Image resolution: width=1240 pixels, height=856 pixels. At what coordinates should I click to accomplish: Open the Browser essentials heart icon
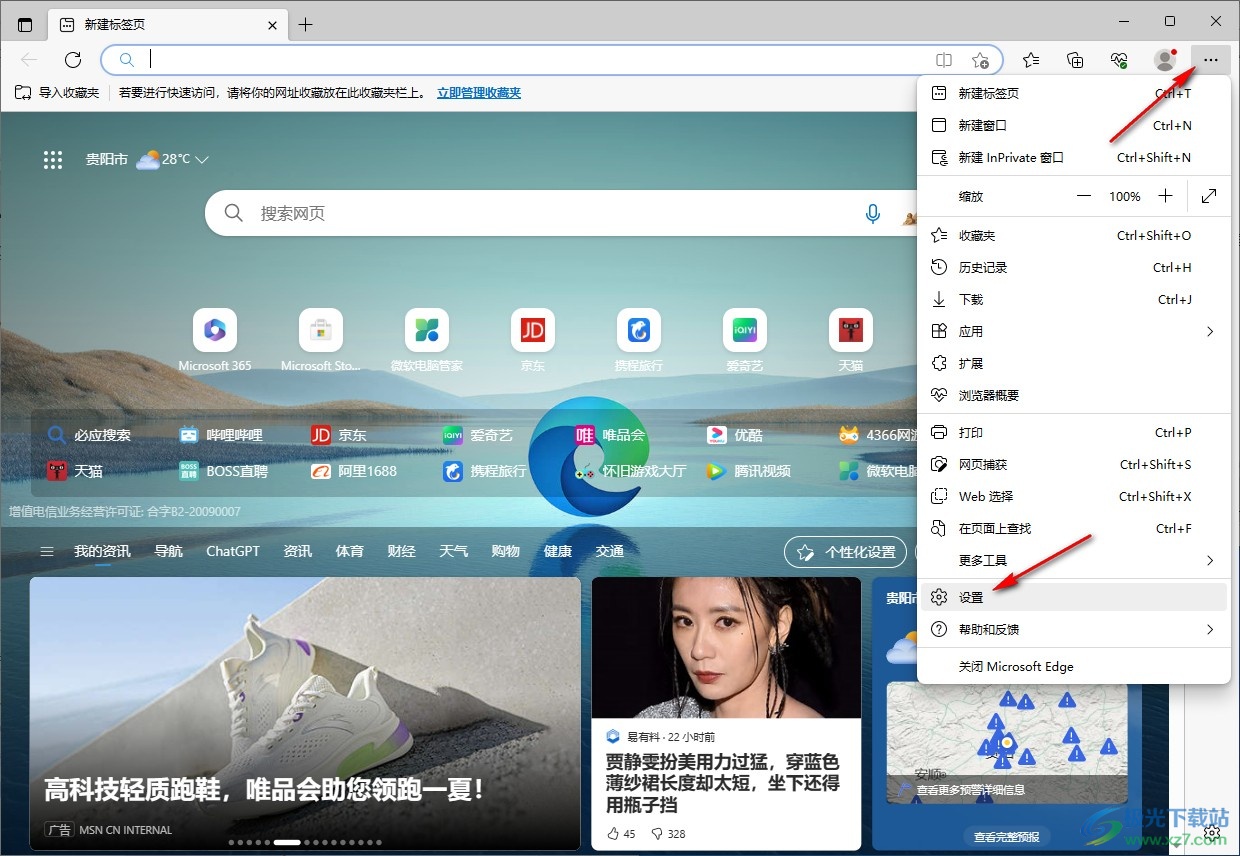(x=1119, y=60)
